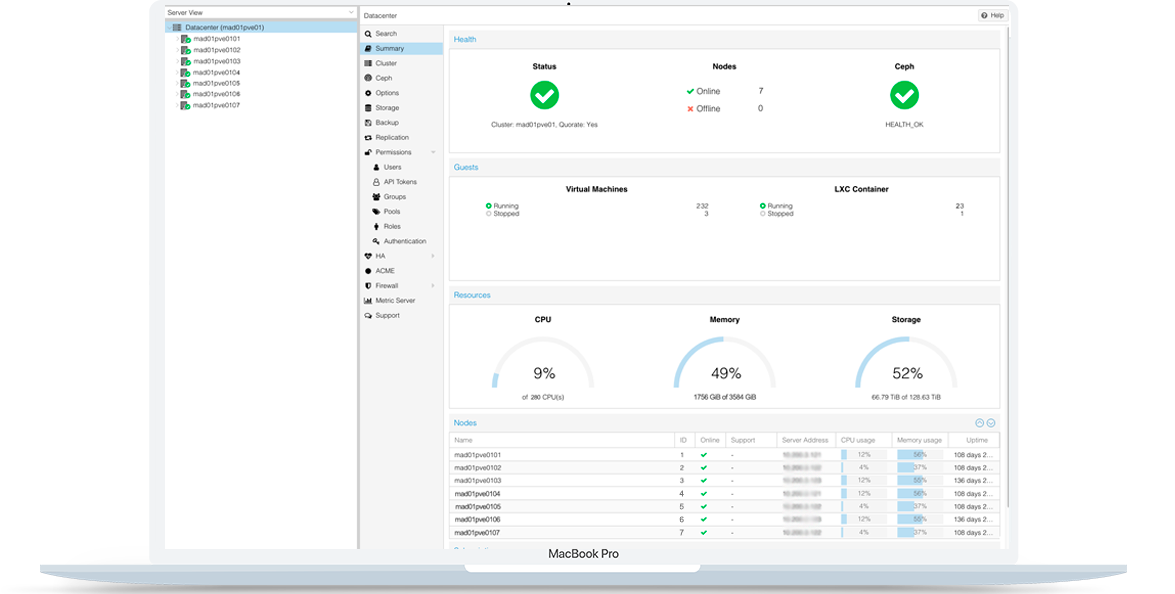The width and height of the screenshot is (1175, 594).
Task: Open Backup from the datacenter menu
Action: [x=386, y=123]
